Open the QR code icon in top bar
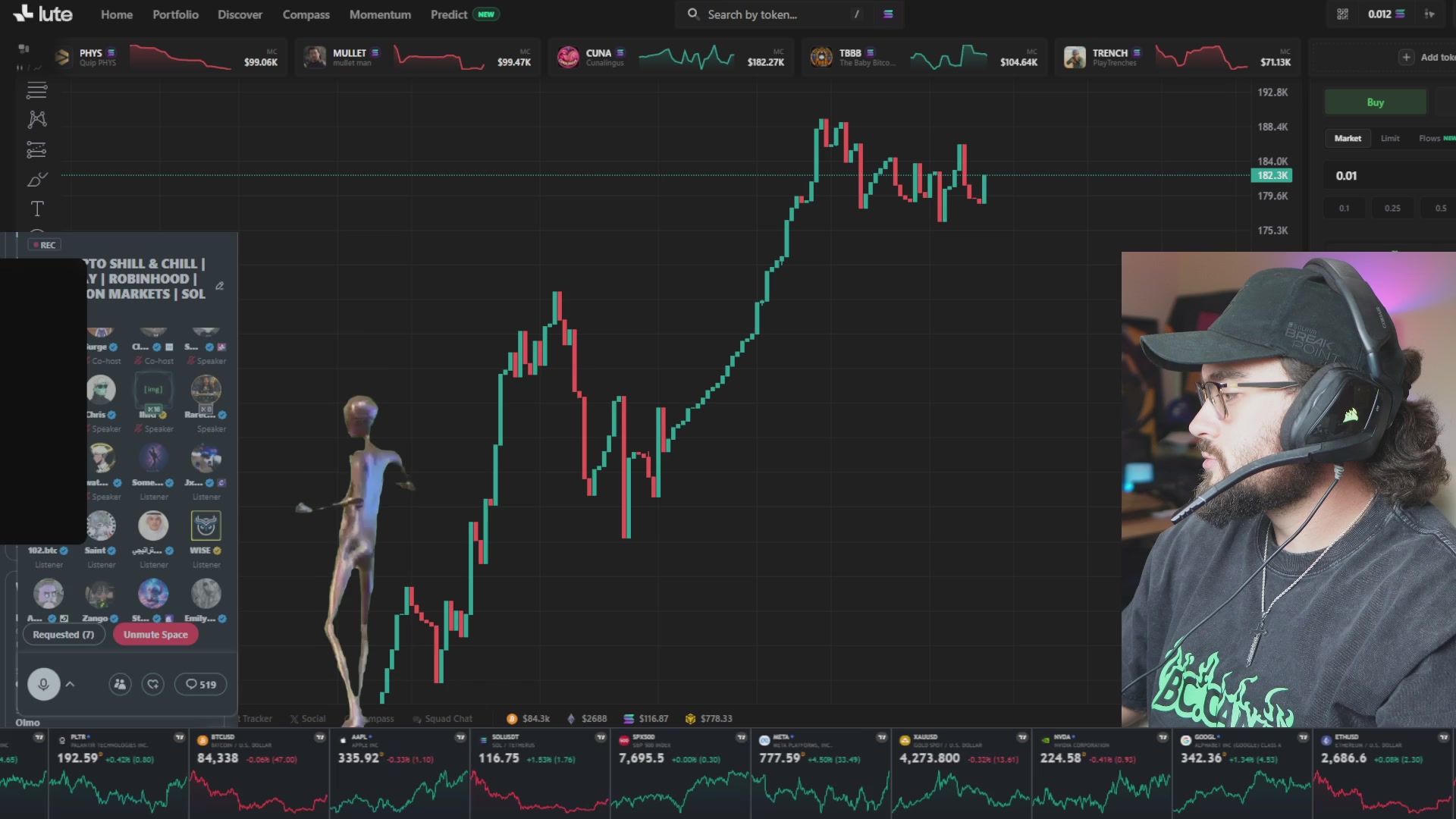 [x=1342, y=14]
